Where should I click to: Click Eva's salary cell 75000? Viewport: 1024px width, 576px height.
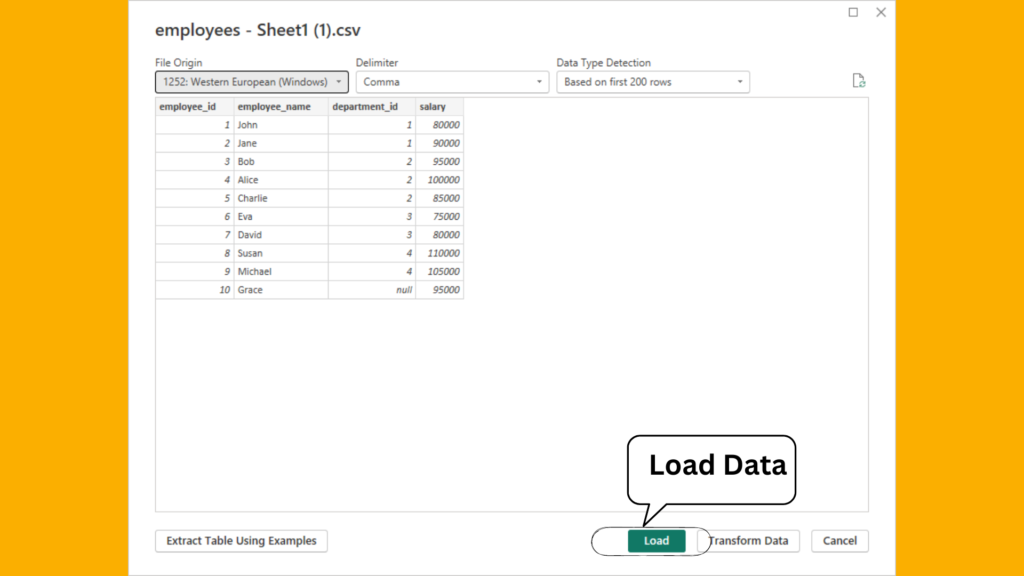(x=440, y=216)
